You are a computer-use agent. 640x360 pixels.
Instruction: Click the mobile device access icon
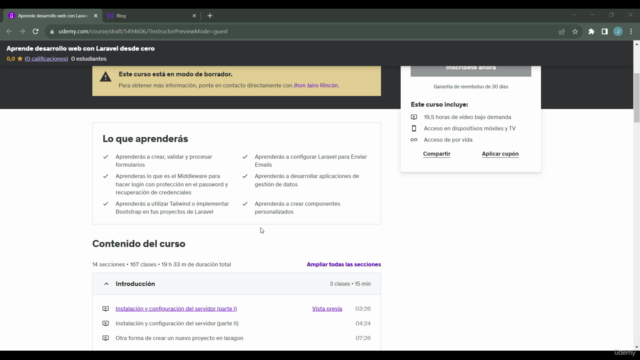[x=414, y=129]
